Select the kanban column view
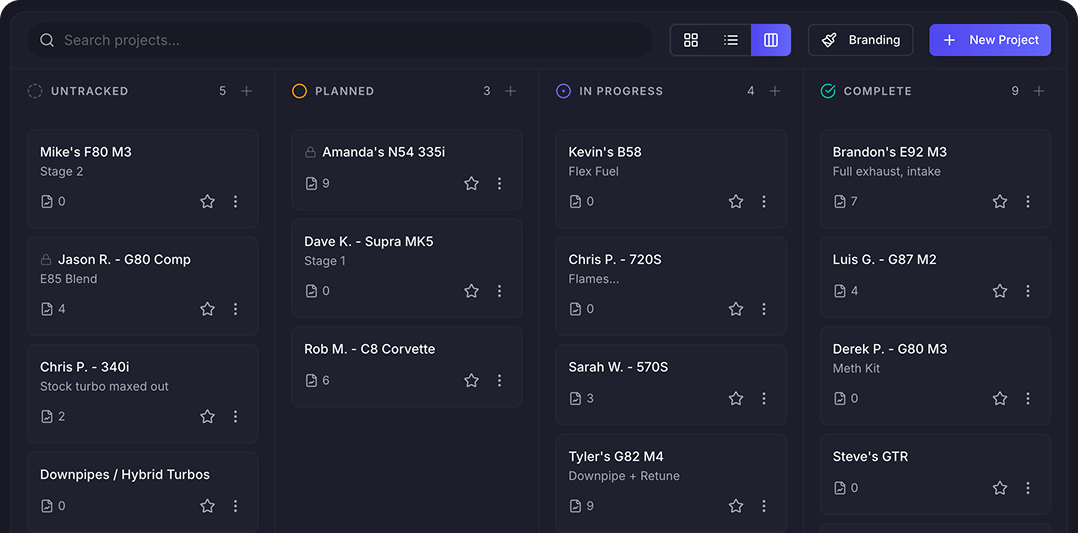 (771, 40)
